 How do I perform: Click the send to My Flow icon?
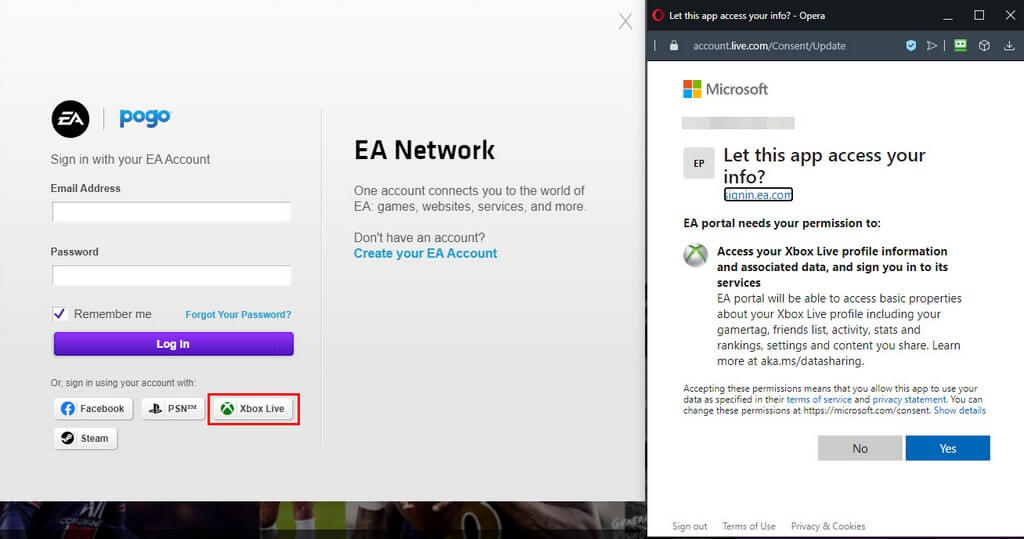(x=932, y=46)
